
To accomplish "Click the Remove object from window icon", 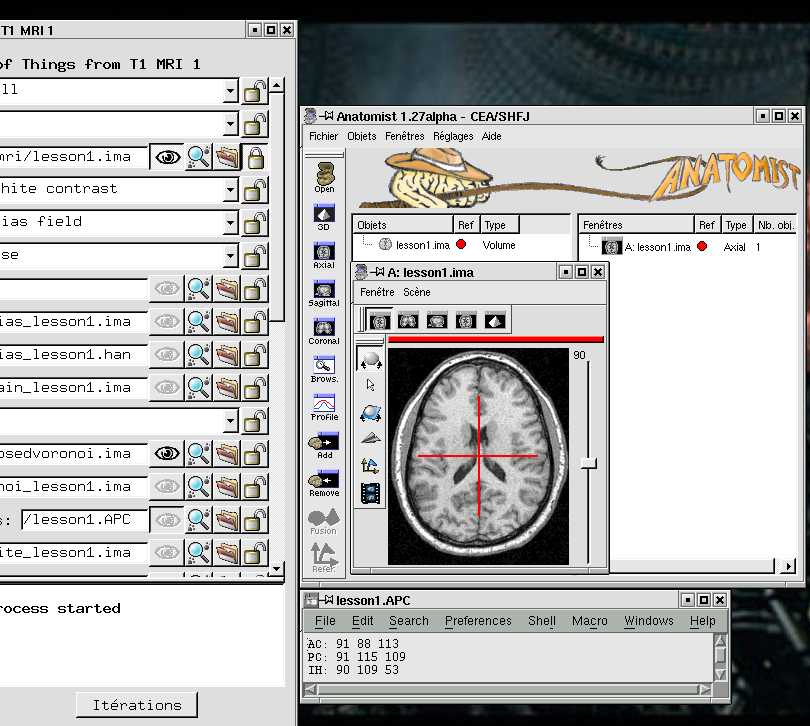I will tap(324, 480).
